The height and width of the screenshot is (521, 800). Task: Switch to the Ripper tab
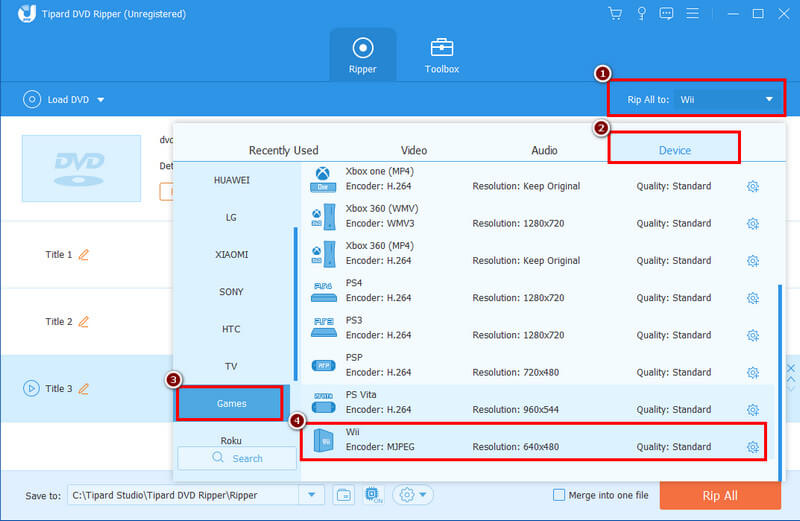tap(363, 55)
